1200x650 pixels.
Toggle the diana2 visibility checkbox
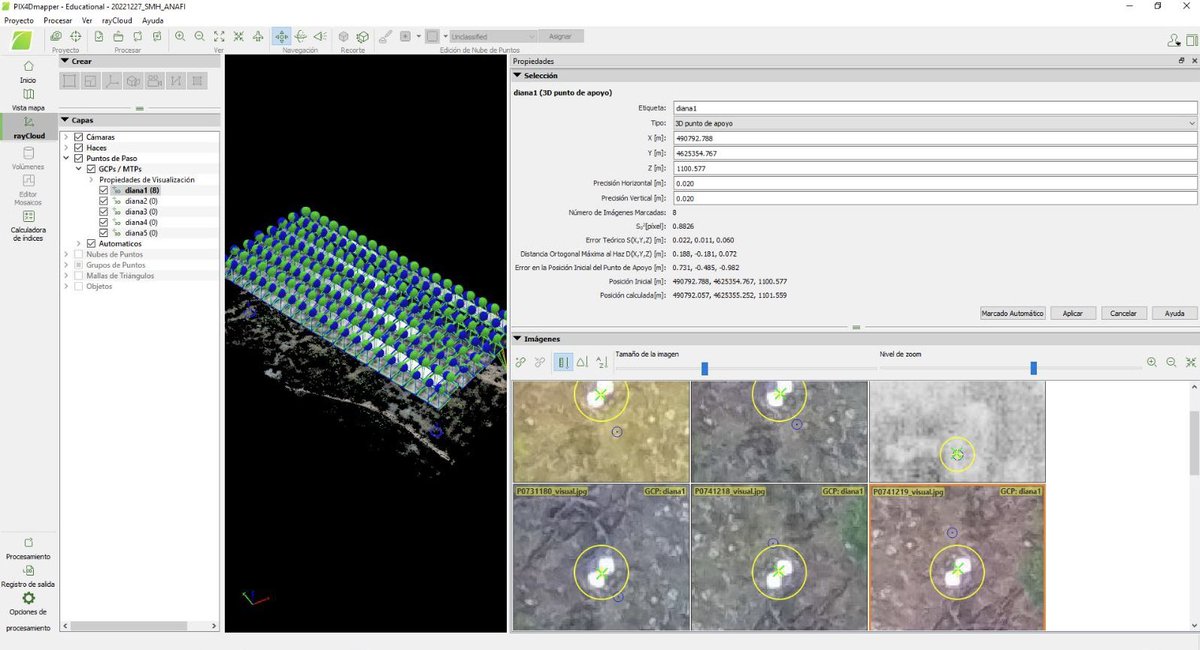tap(104, 201)
